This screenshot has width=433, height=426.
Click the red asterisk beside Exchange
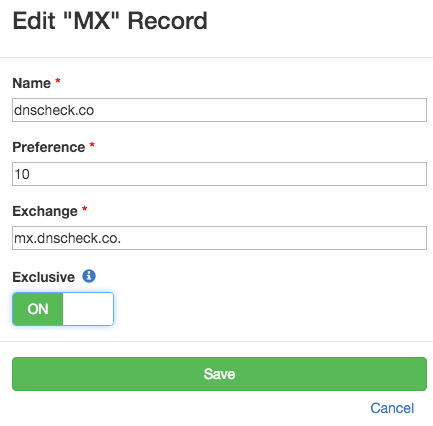point(85,208)
